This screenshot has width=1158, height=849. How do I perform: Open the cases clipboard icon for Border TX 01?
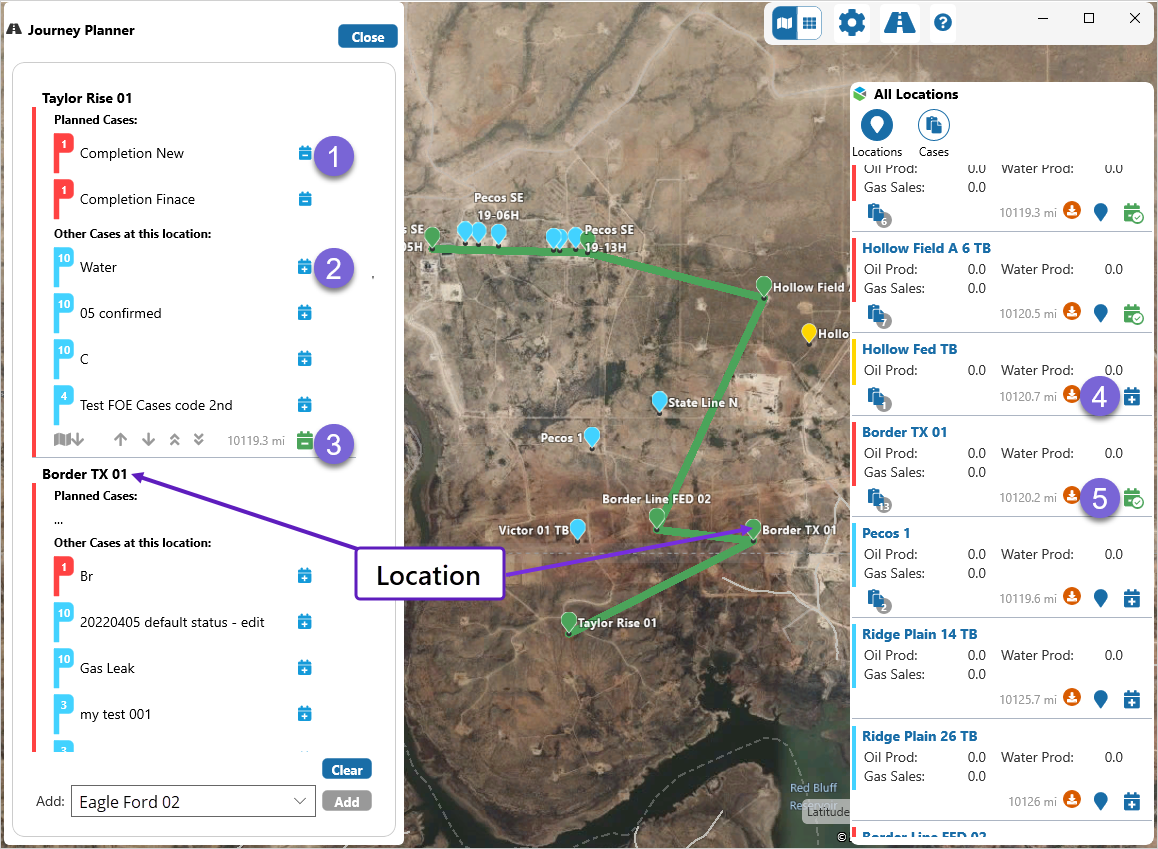pos(877,497)
